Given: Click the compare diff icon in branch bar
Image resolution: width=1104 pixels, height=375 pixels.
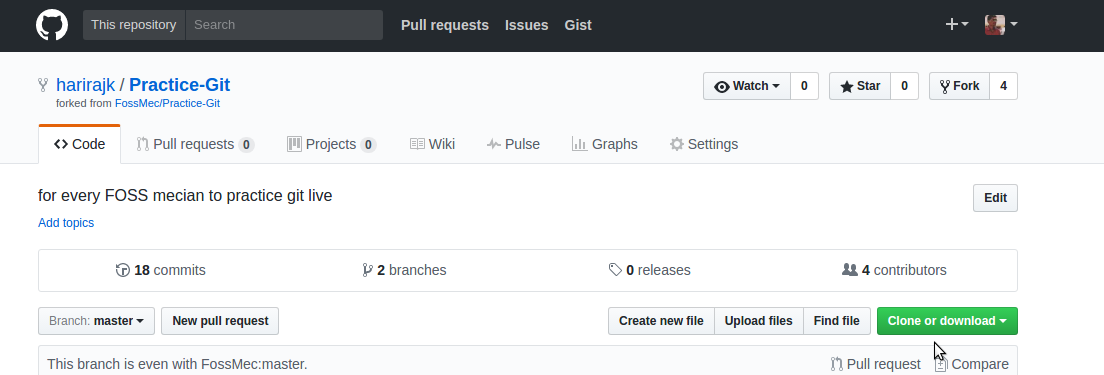Looking at the screenshot, I should (x=941, y=364).
